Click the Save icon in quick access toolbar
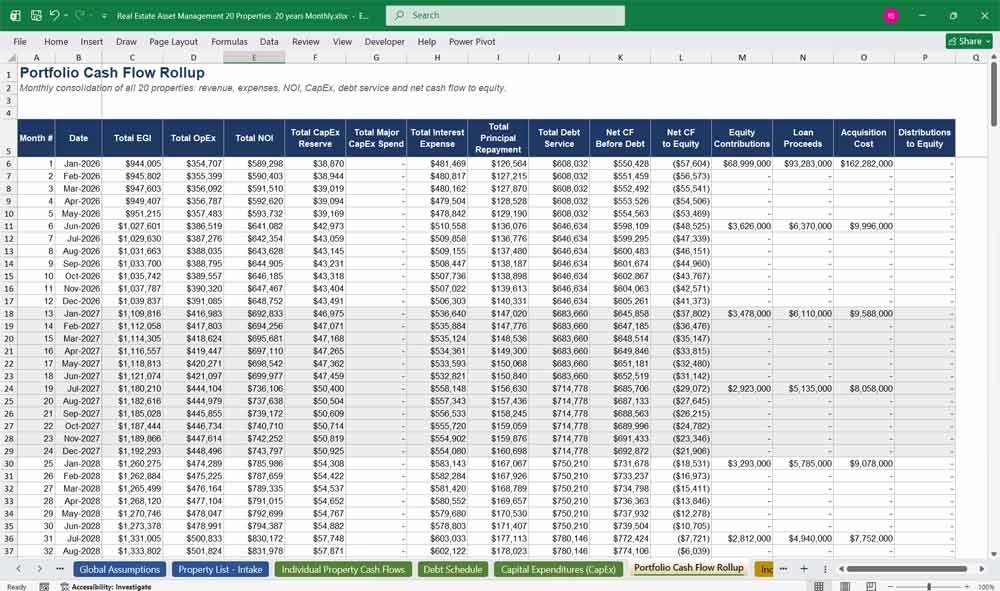The image size is (1000, 591). (36, 15)
